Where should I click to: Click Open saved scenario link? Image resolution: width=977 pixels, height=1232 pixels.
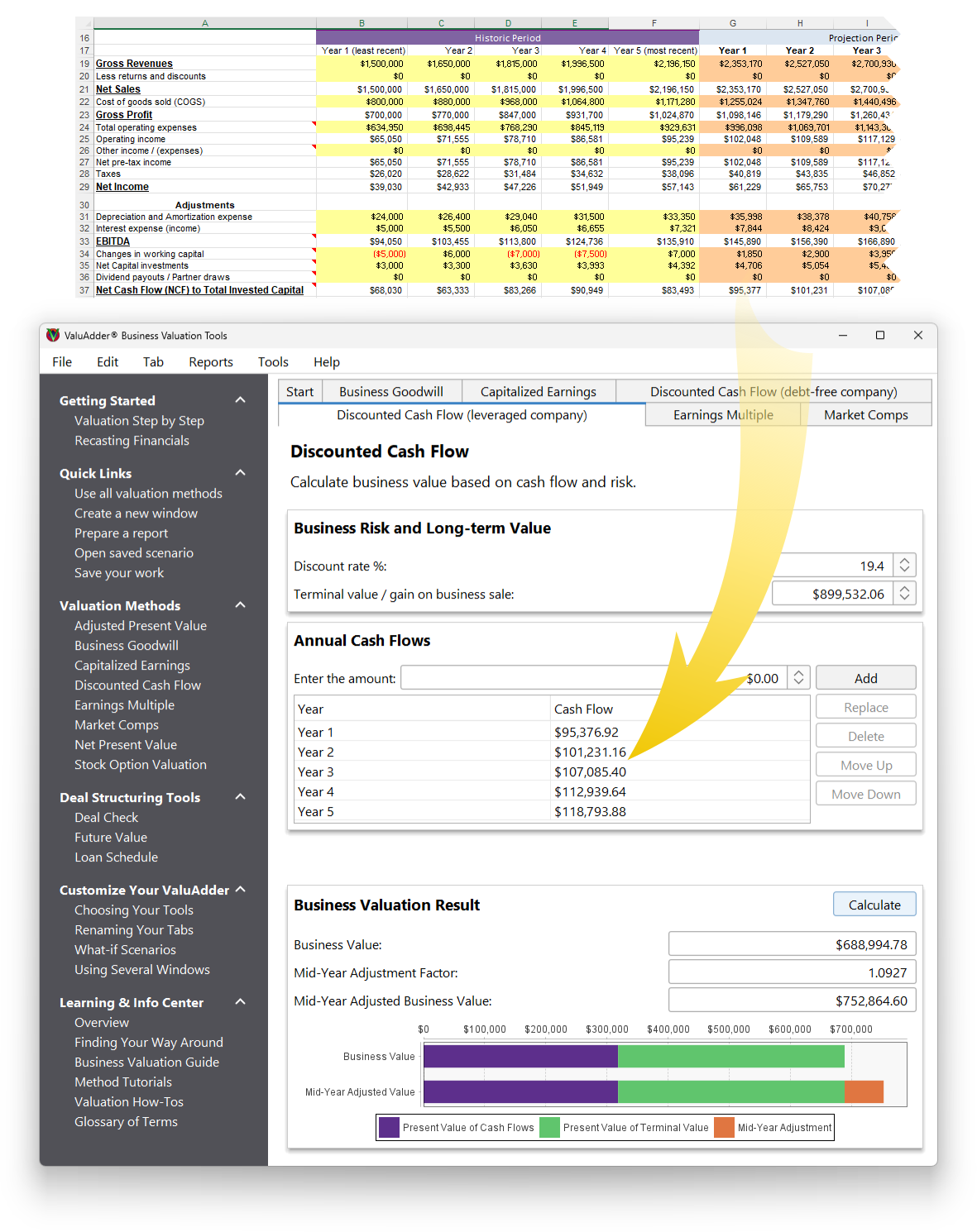(x=134, y=553)
